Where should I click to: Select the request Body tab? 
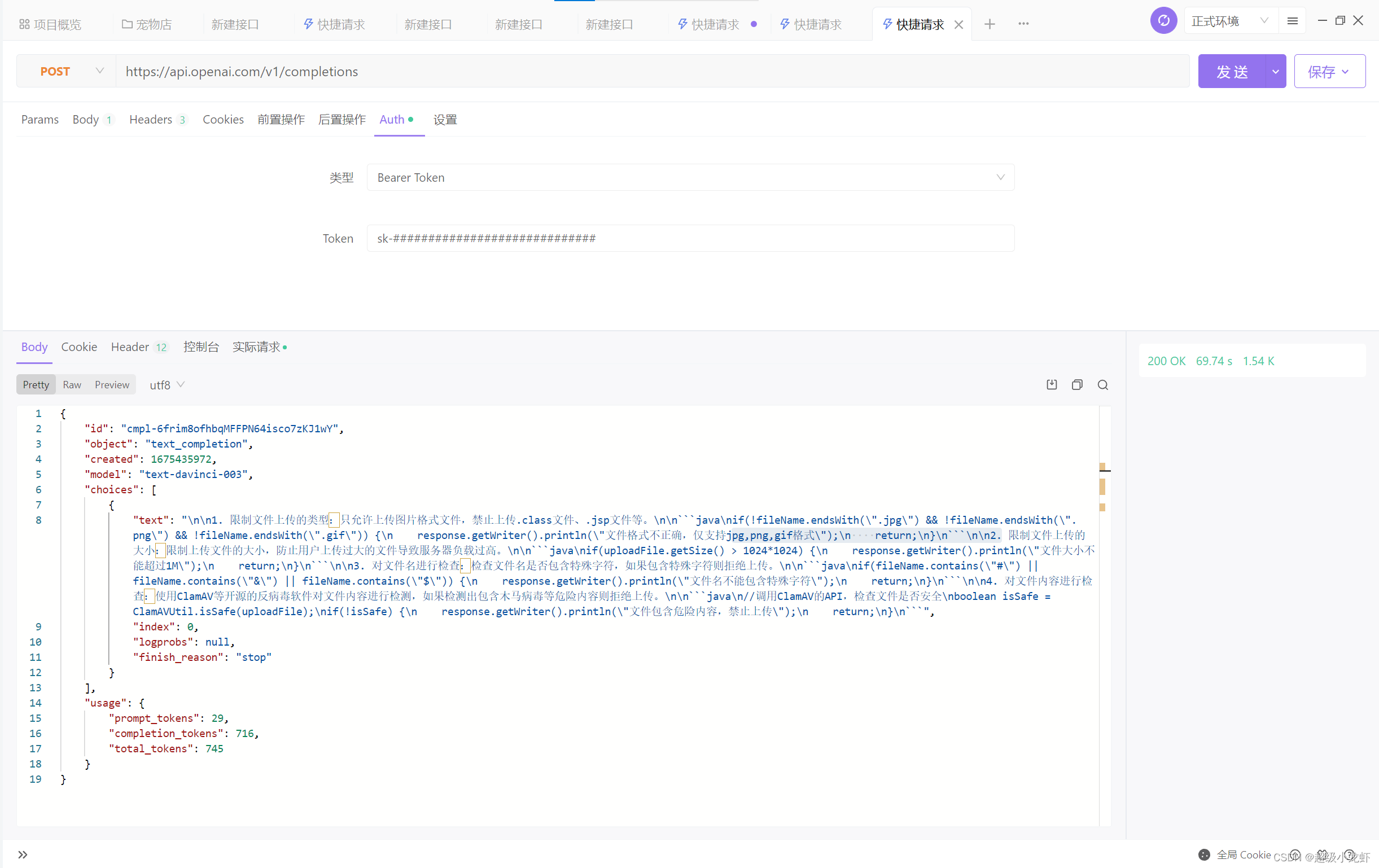[92, 120]
